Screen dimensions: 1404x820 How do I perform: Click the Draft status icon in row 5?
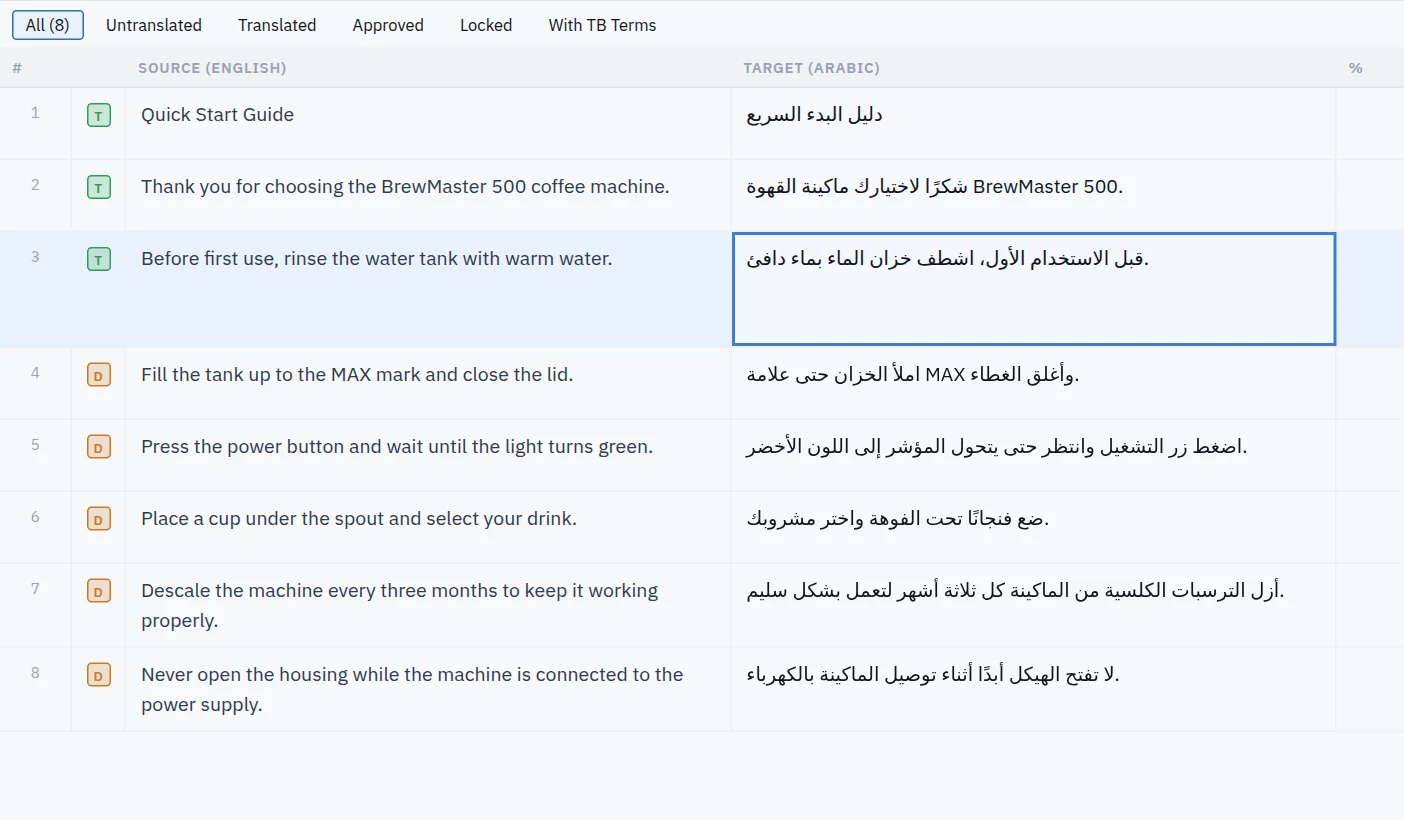(x=98, y=447)
